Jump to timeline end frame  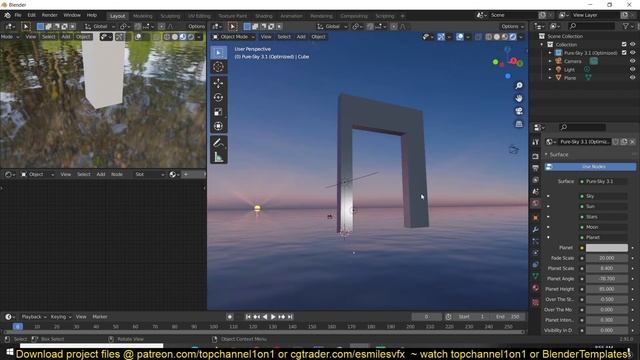(x=290, y=317)
